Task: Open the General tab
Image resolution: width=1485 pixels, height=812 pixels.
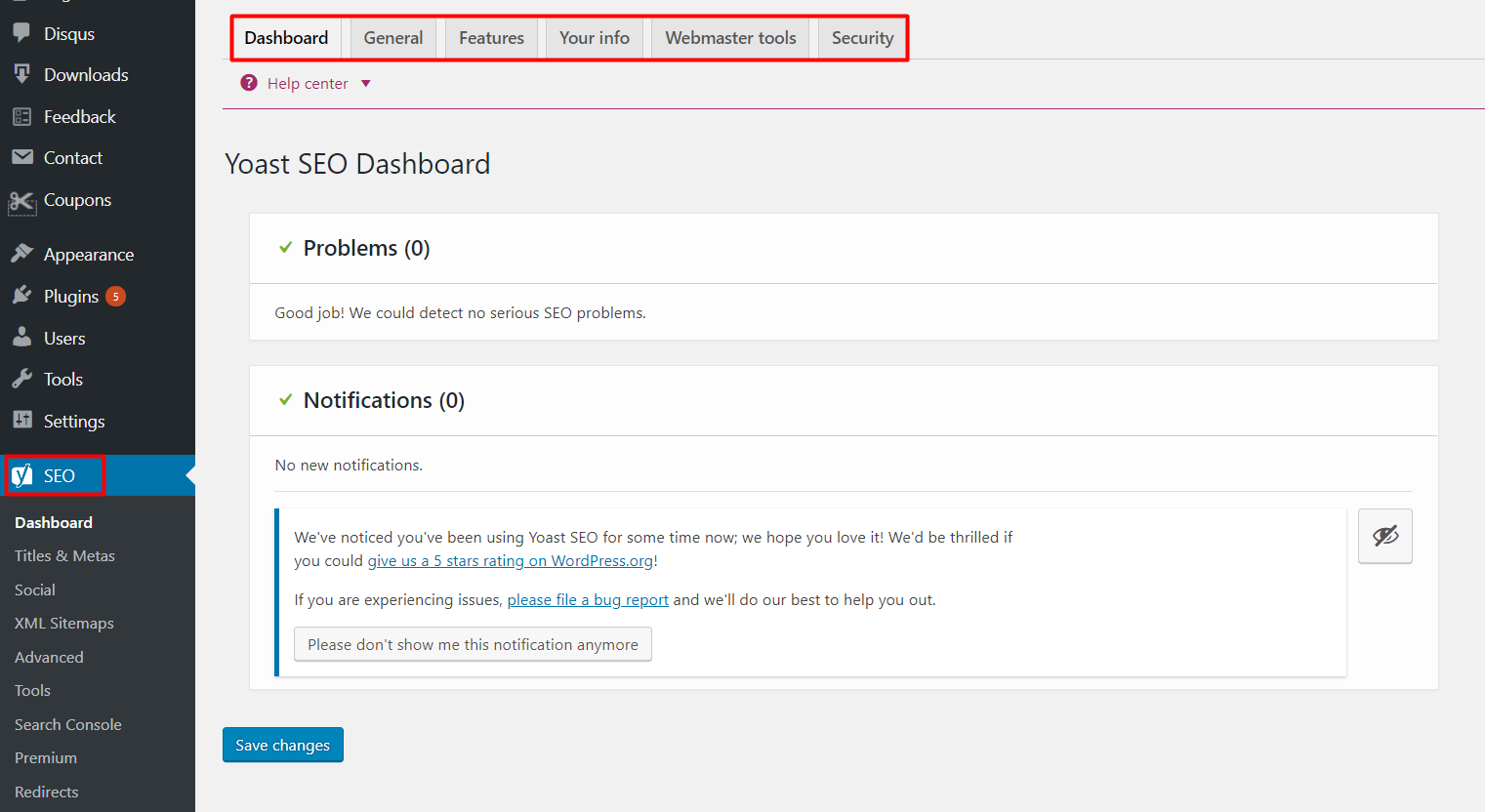Action: 393,38
